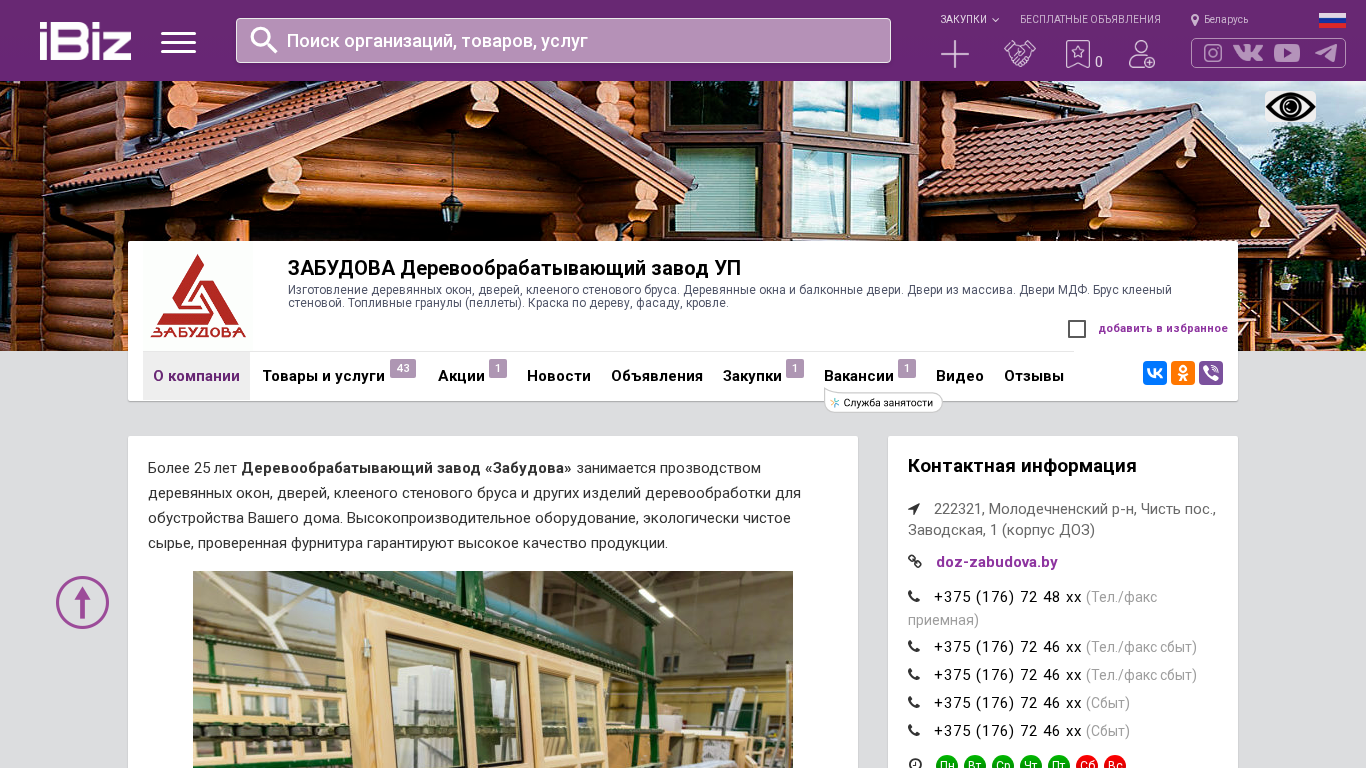This screenshot has height=768, width=1366.
Task: Click the plus add icon in header
Action: coord(955,54)
